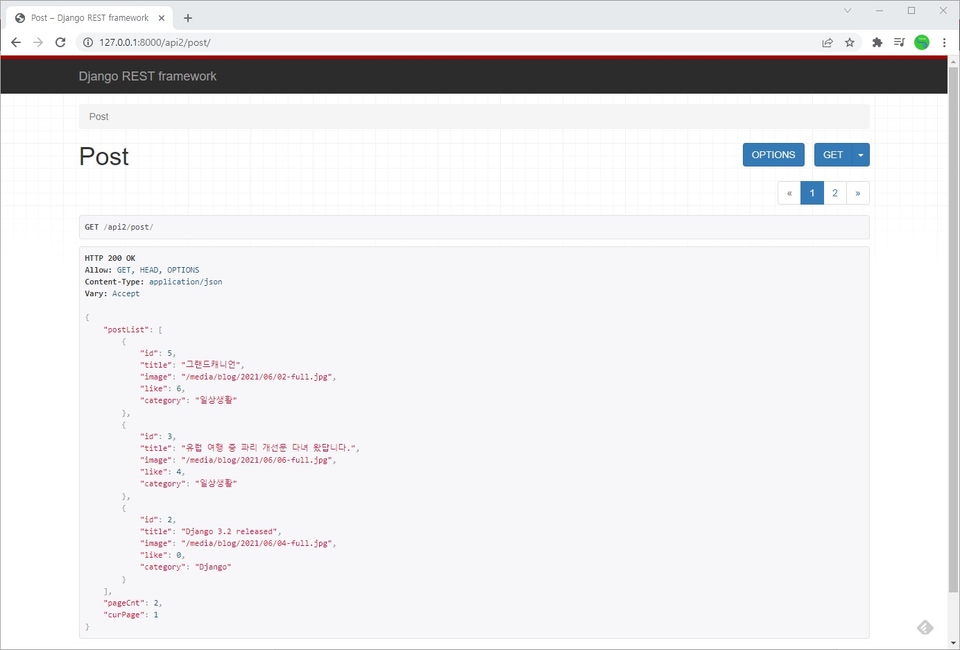This screenshot has width=960, height=650.
Task: Open a new browser tab
Action: pyautogui.click(x=187, y=18)
